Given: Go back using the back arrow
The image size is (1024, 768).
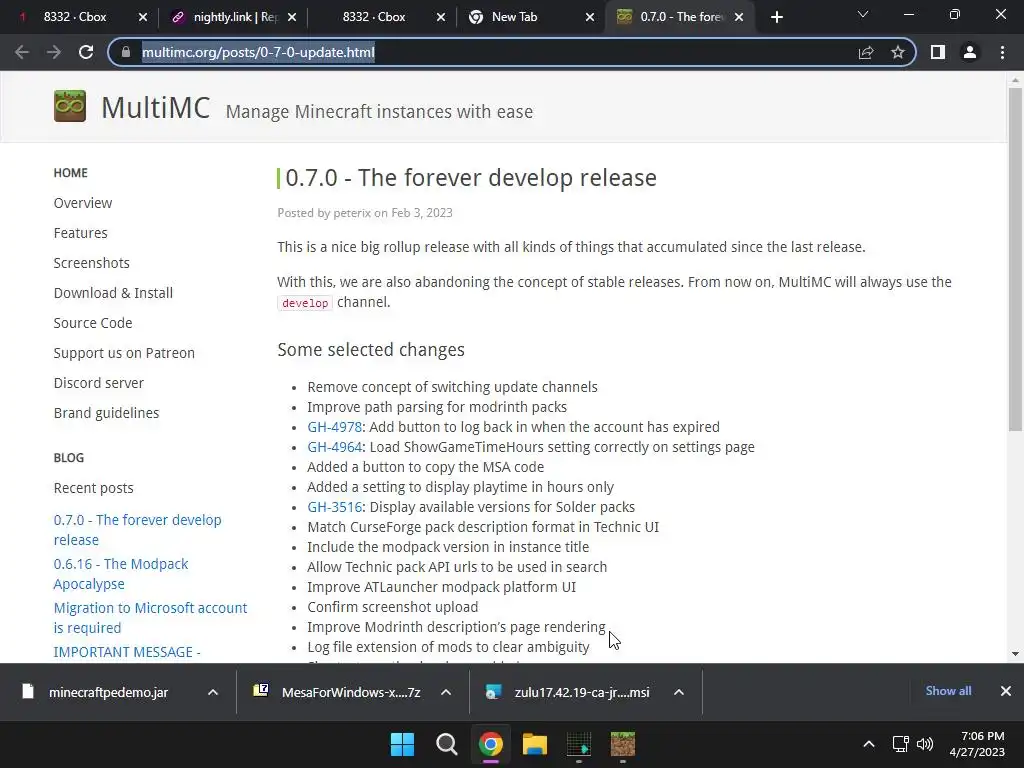Looking at the screenshot, I should tap(22, 52).
